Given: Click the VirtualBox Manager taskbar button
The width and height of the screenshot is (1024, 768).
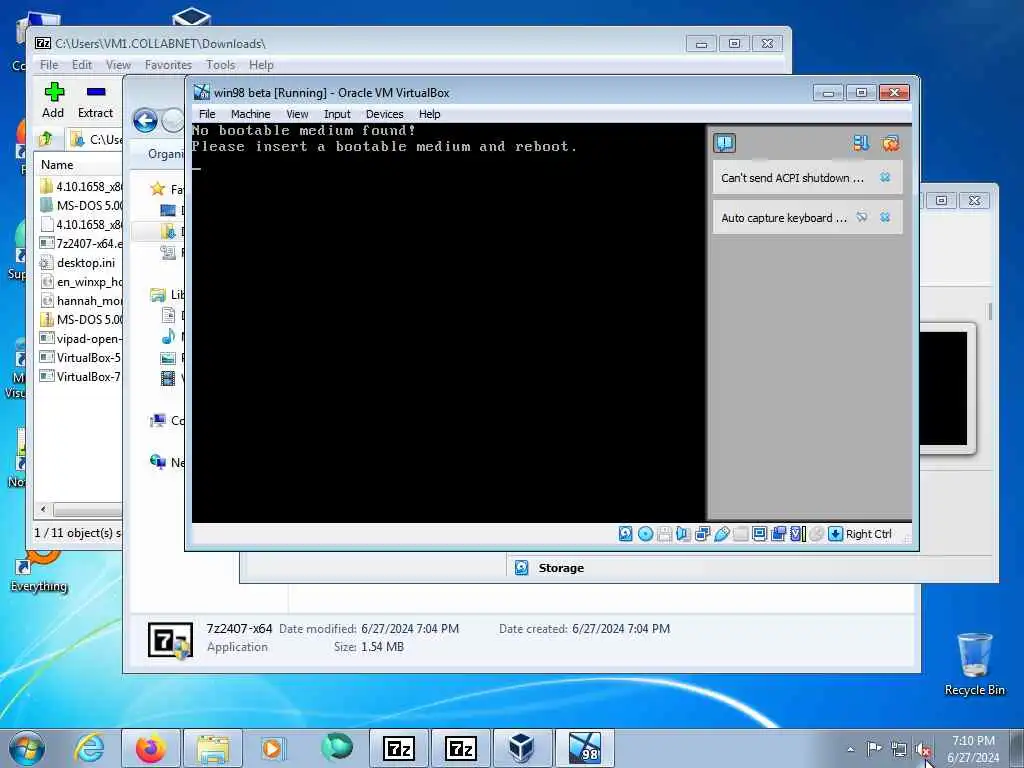Looking at the screenshot, I should [521, 748].
